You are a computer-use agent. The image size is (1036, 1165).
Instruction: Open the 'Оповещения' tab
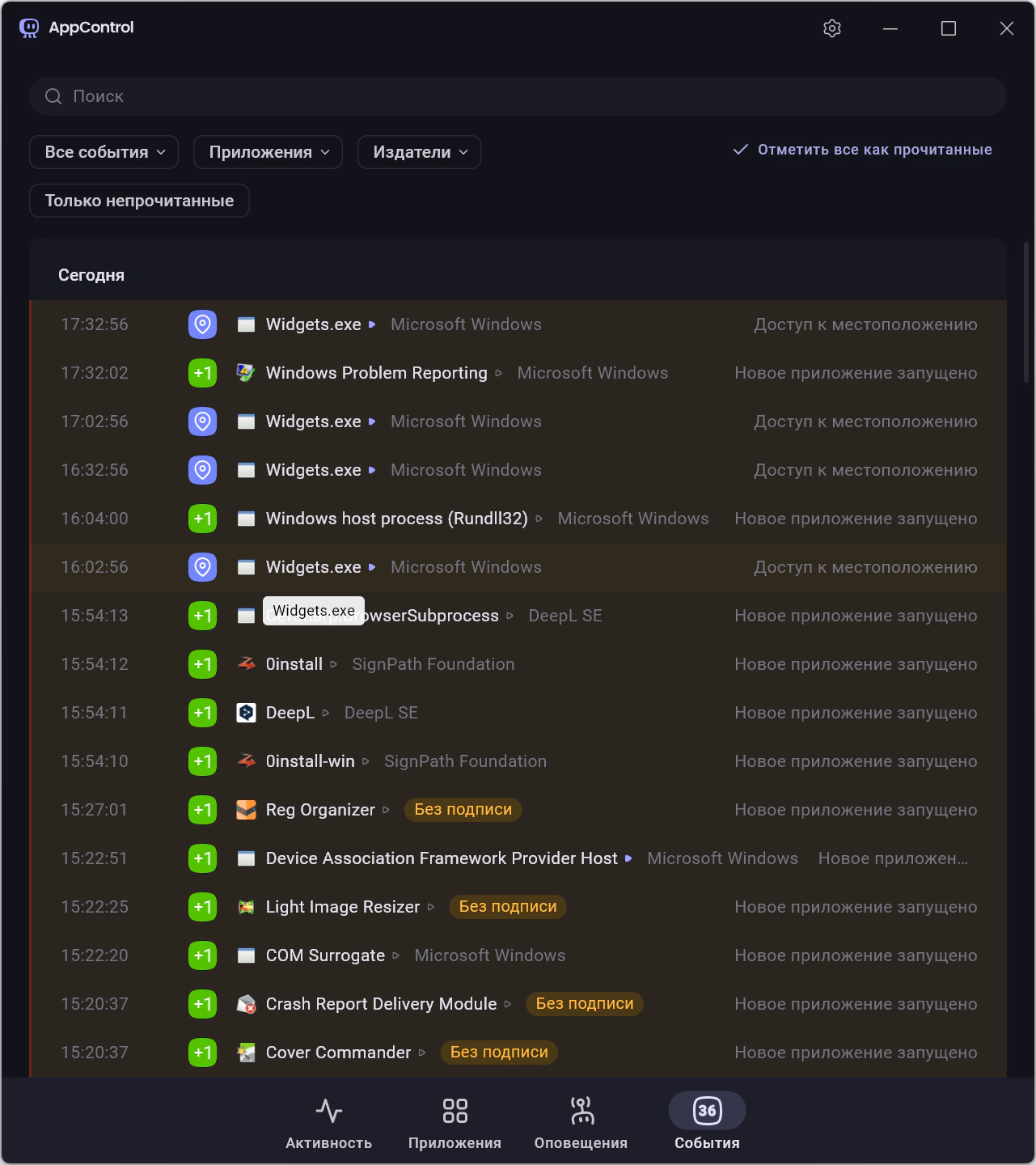[581, 1122]
